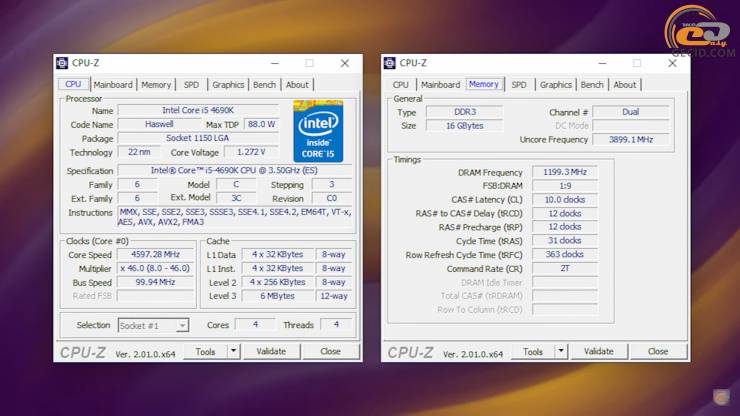Click the DRAM Frequency value 1199.3 MHz
740x416 pixels.
(565, 172)
